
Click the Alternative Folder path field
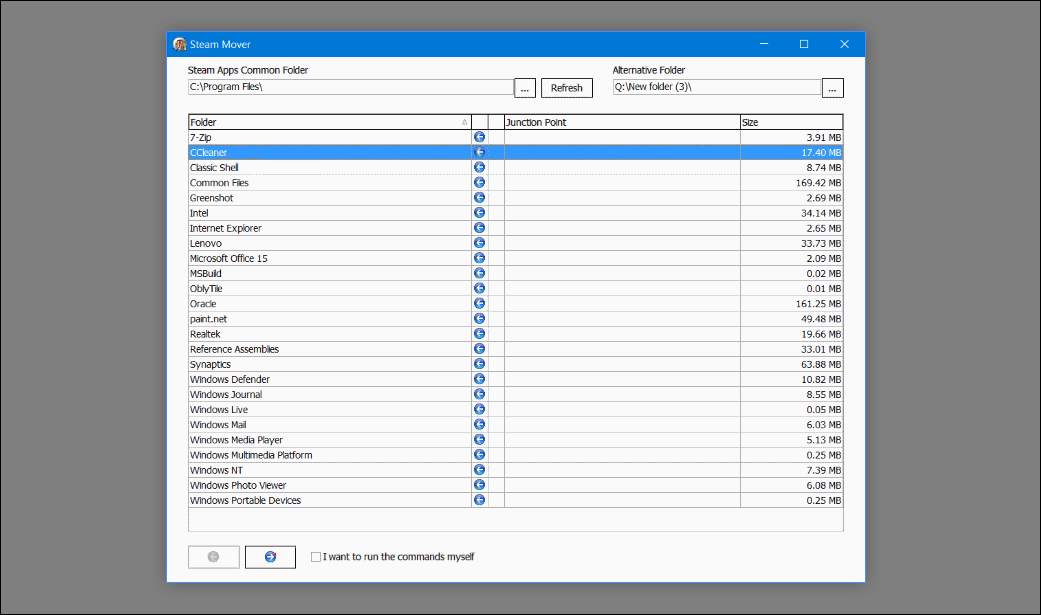click(x=716, y=87)
